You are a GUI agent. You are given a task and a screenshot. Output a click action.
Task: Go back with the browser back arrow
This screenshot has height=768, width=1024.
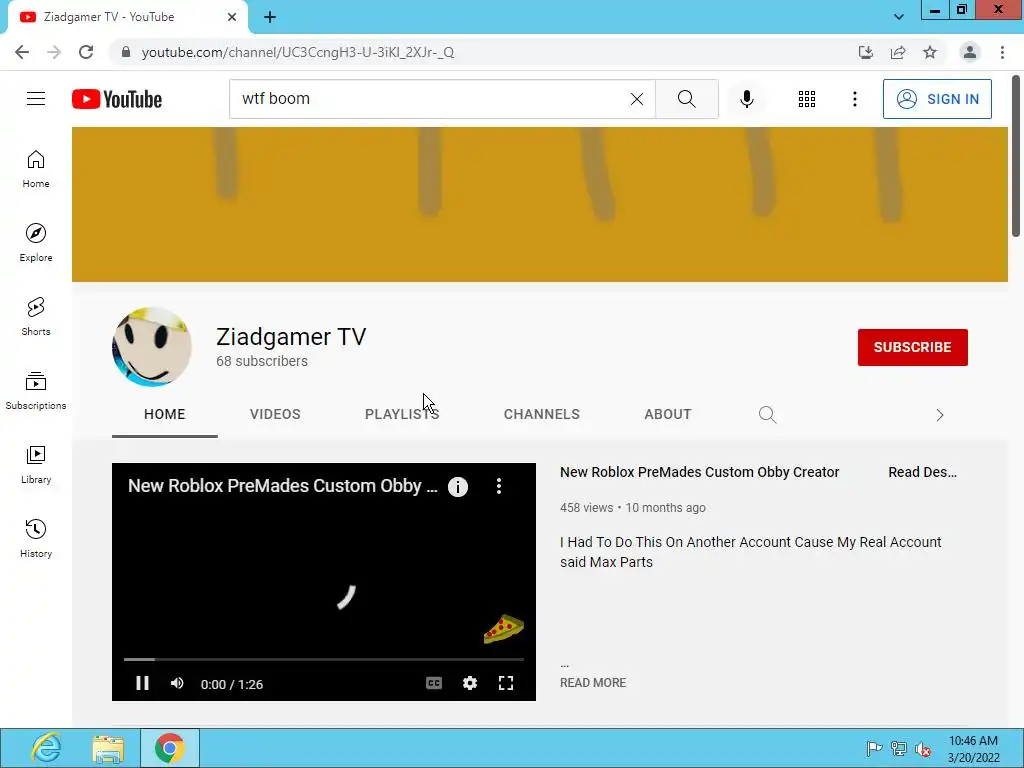22,52
